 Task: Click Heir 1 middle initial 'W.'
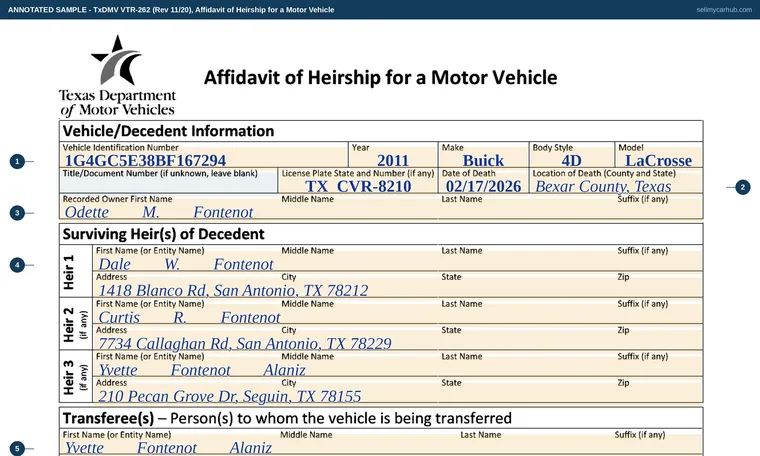tap(172, 264)
